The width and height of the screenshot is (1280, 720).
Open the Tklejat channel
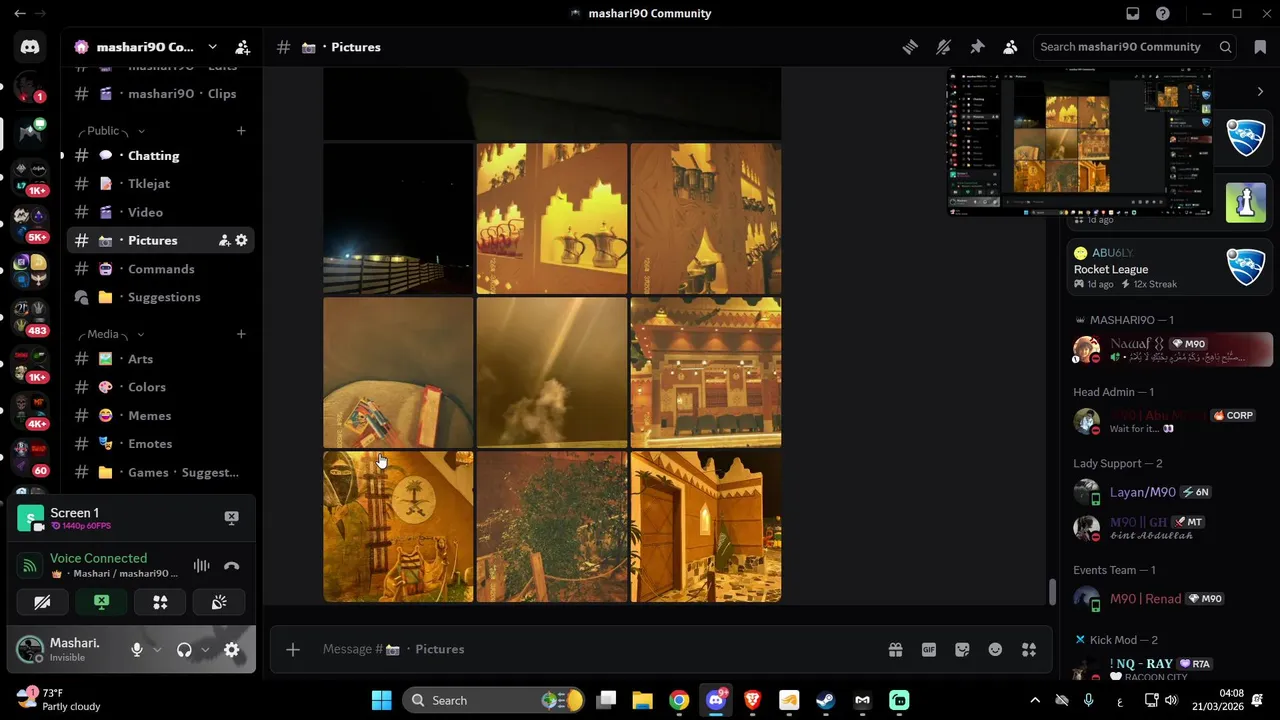pyautogui.click(x=160, y=184)
